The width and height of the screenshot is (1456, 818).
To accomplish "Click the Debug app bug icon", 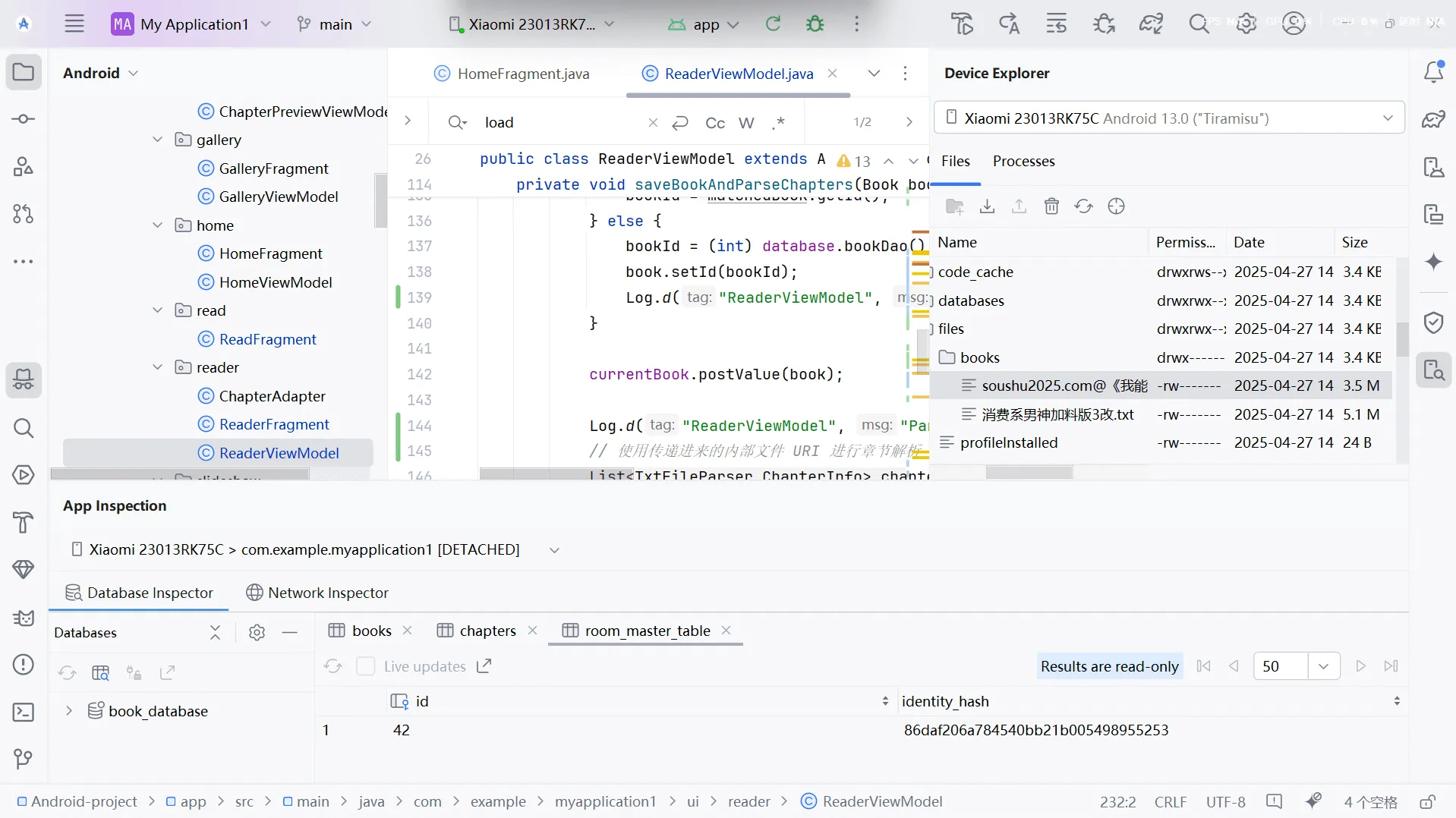I will click(x=815, y=24).
